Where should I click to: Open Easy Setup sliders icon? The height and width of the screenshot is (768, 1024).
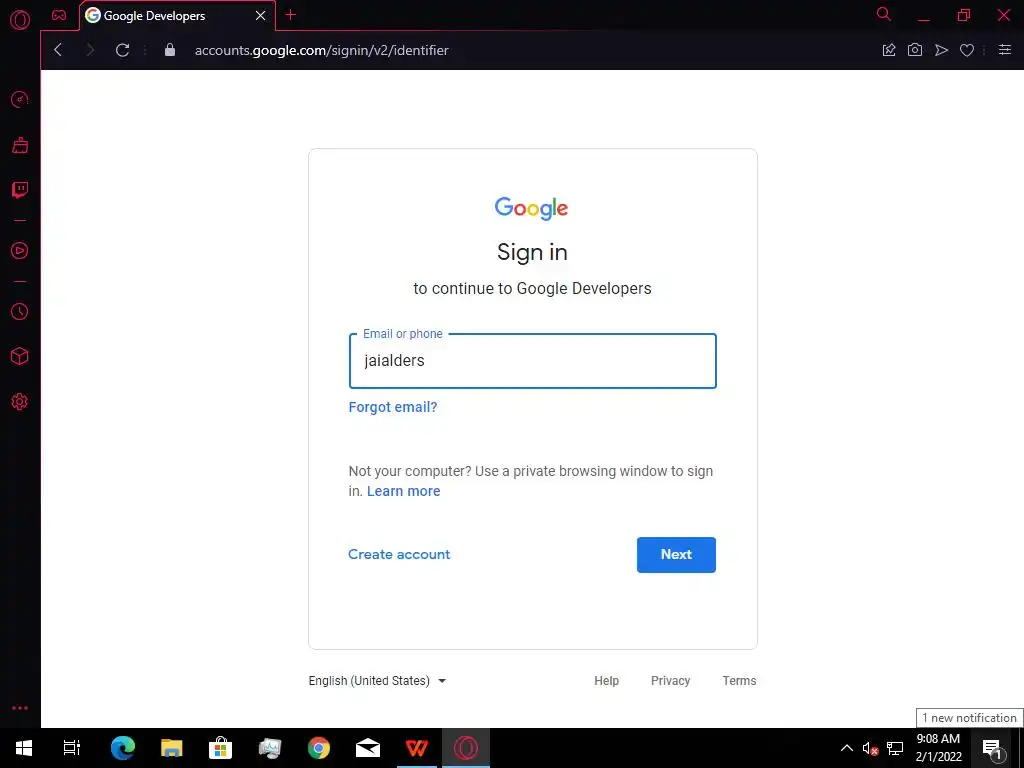(1005, 50)
